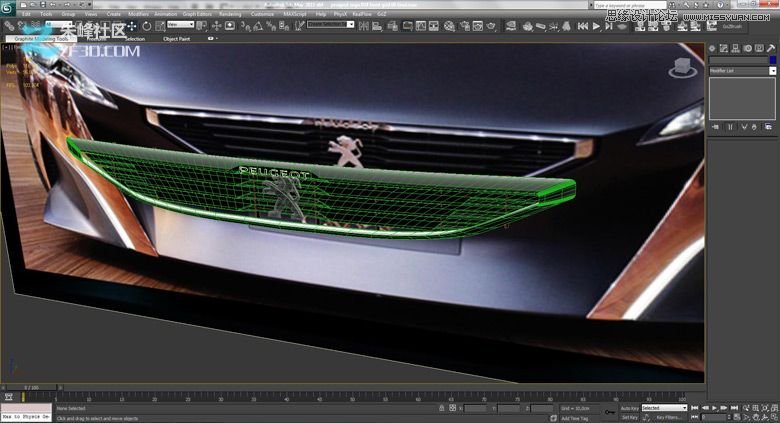This screenshot has width=780, height=423.
Task: Open the named selection sets dropdown
Action: [x=330, y=24]
